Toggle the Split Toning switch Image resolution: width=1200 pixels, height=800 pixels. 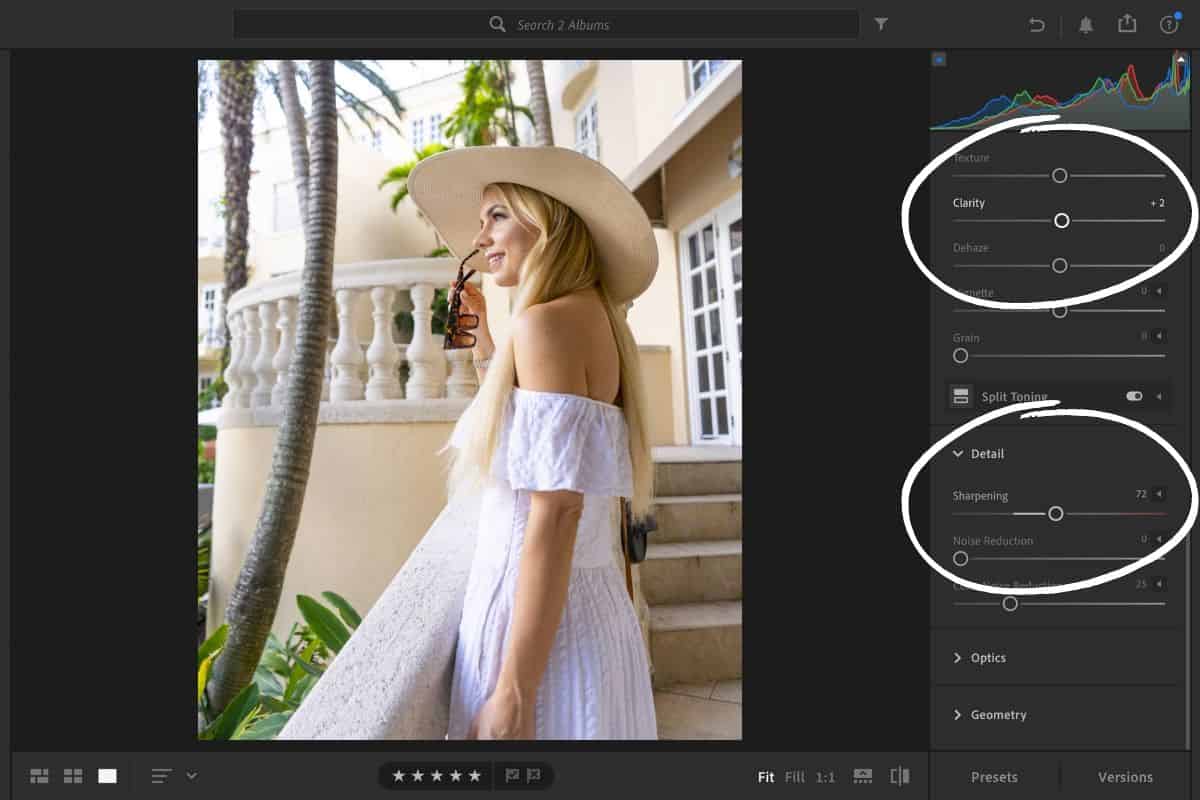pos(1134,396)
